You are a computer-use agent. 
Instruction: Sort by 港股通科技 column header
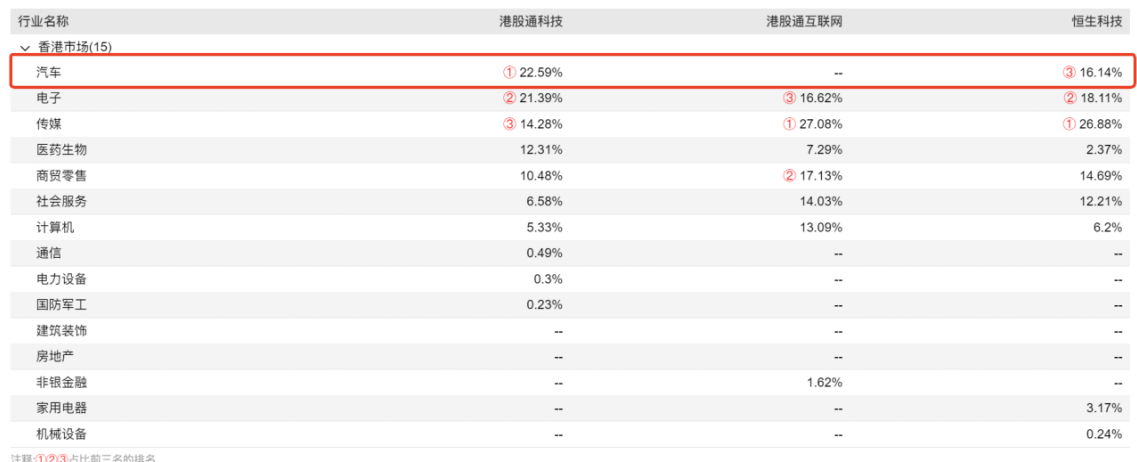pos(531,21)
